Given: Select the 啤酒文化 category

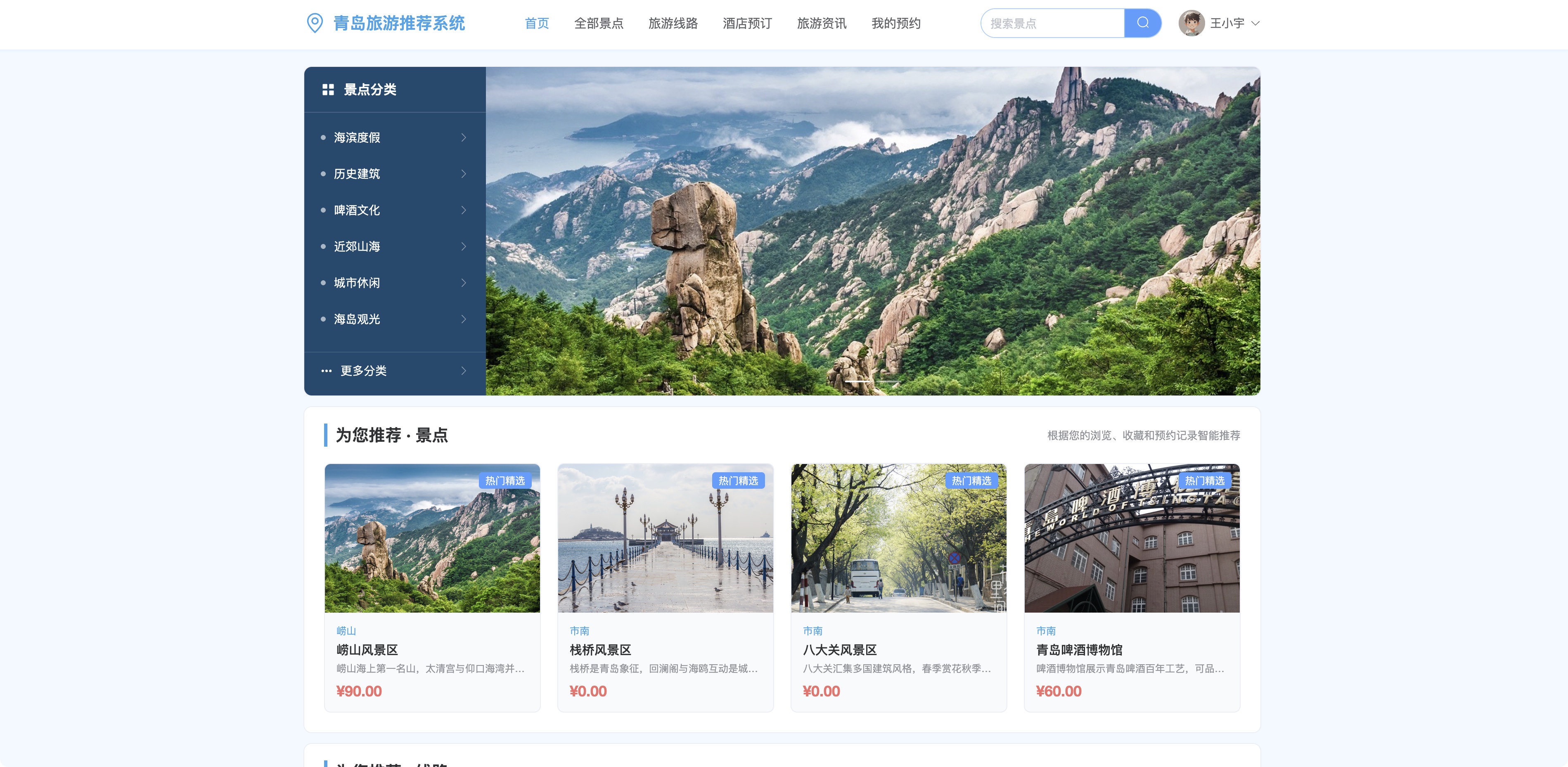Looking at the screenshot, I should point(395,210).
